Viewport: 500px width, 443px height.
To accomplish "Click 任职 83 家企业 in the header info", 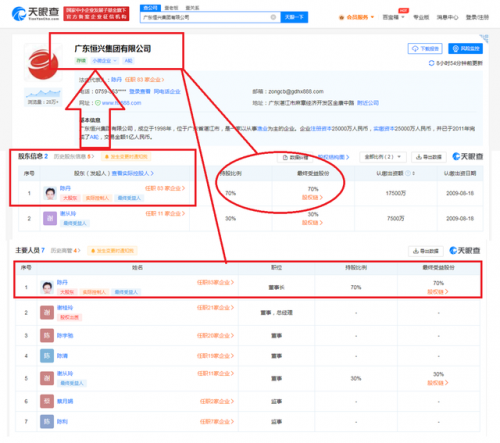I will coord(145,80).
